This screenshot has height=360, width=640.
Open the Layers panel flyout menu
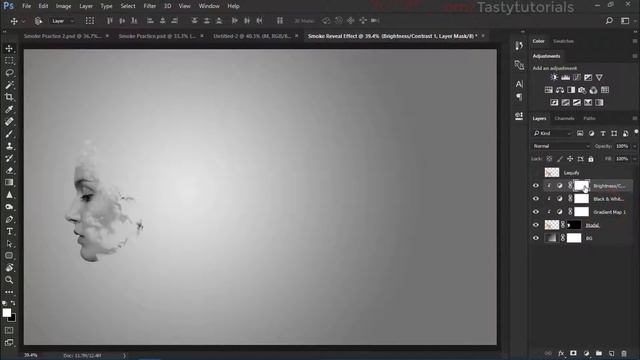[x=635, y=118]
